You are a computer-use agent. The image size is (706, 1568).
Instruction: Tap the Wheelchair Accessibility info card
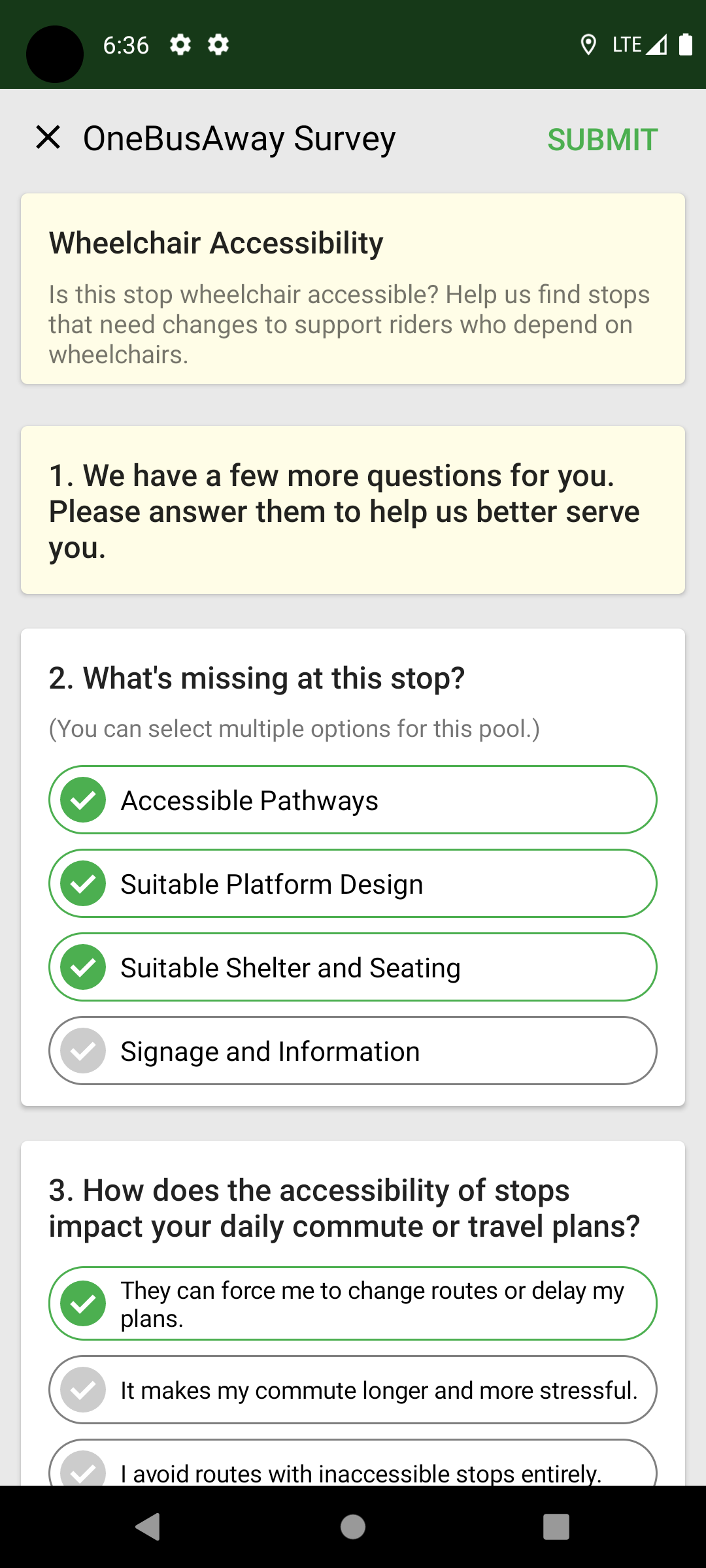(353, 289)
